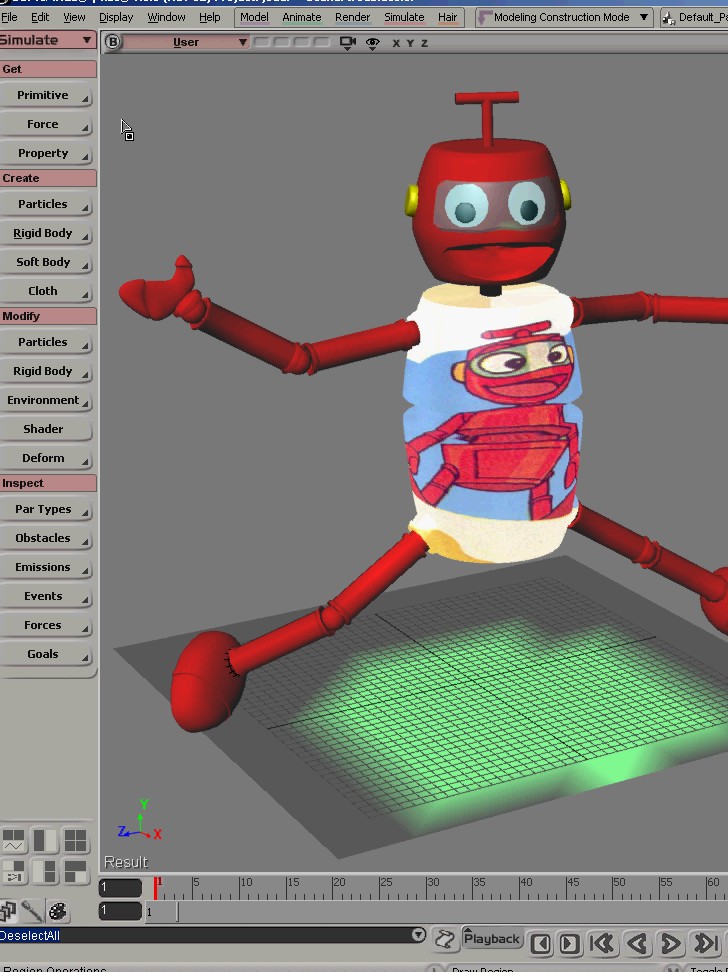Click the B viewport letter button
The width and height of the screenshot is (728, 972).
112,42
